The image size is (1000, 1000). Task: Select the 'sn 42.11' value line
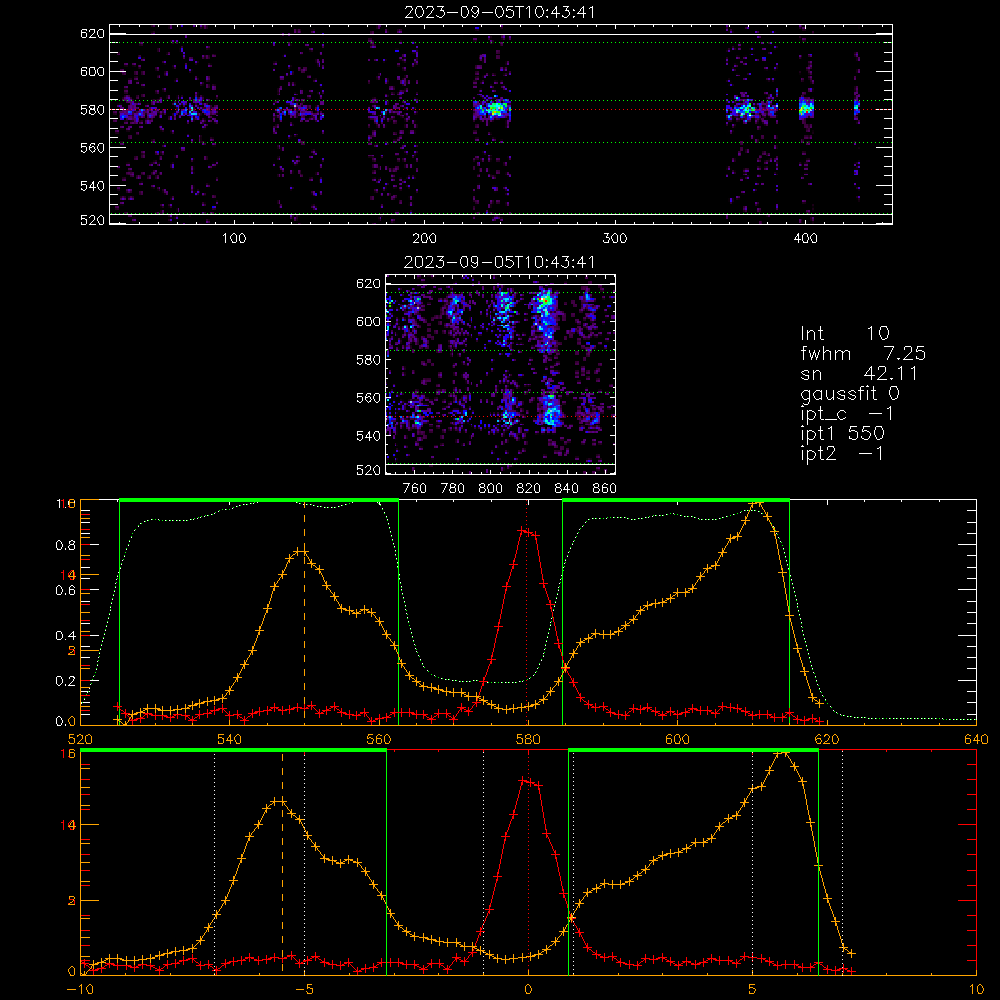pos(858,373)
